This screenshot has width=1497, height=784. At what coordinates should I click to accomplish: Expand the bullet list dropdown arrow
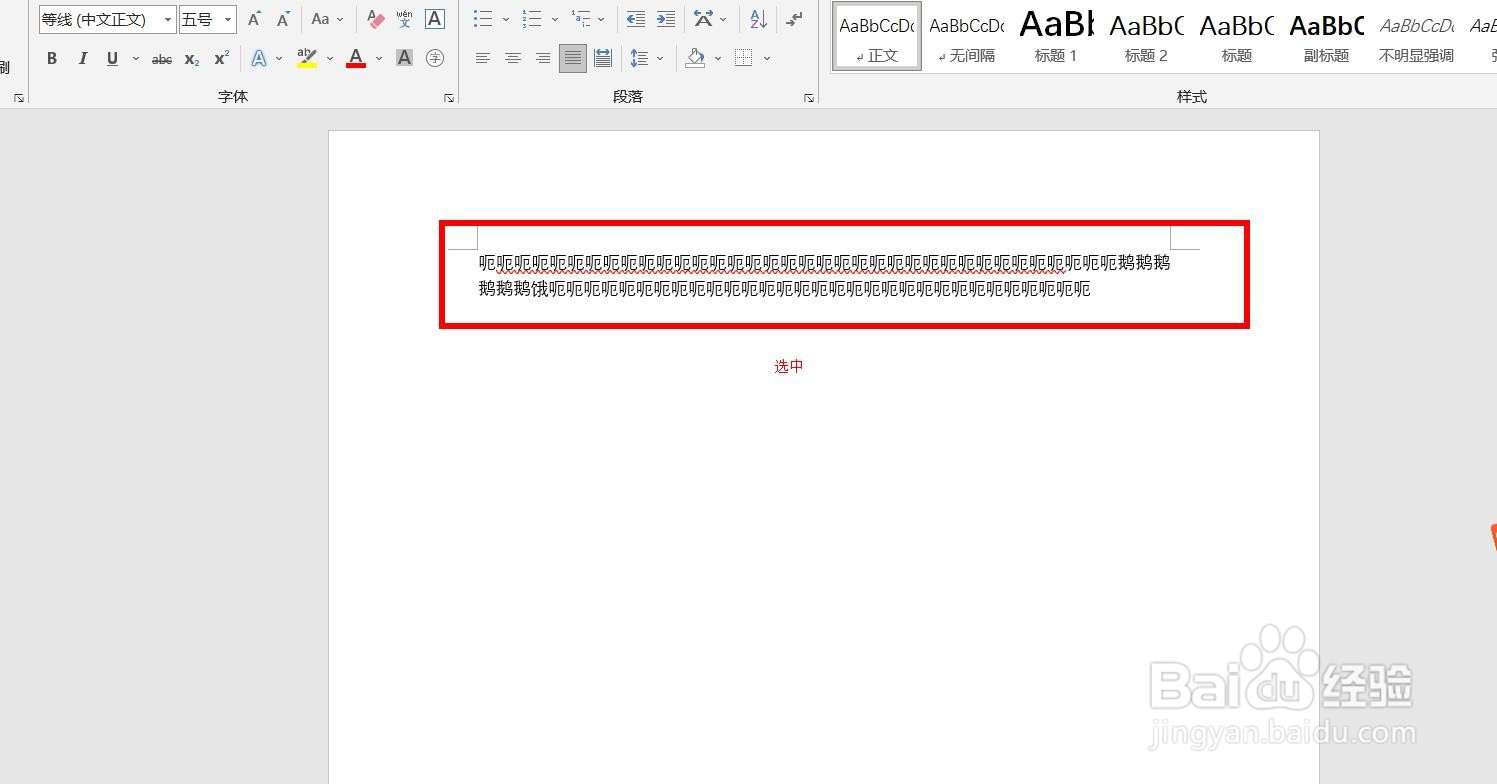505,19
